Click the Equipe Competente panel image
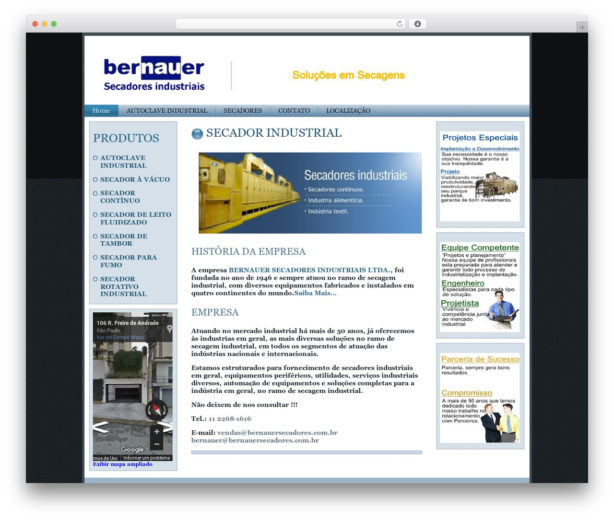The image size is (614, 520). (x=480, y=286)
